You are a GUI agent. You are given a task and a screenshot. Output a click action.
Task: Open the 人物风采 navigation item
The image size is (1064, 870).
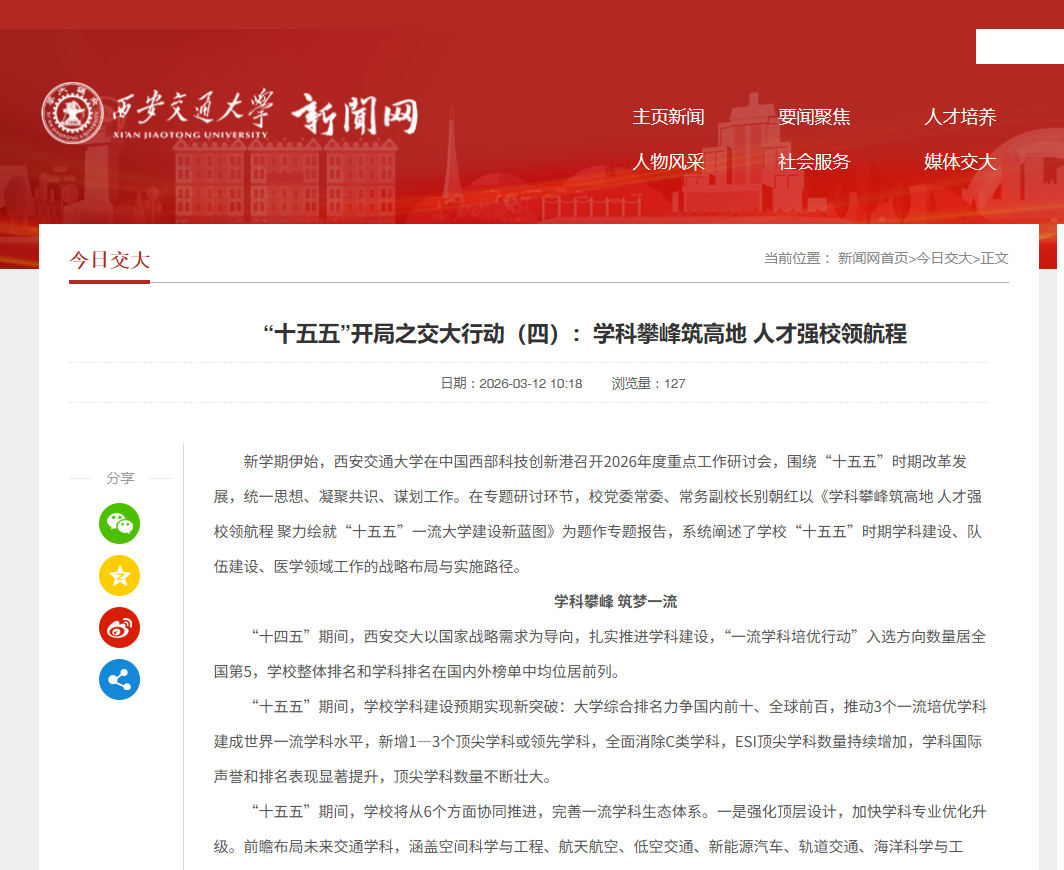click(x=668, y=162)
